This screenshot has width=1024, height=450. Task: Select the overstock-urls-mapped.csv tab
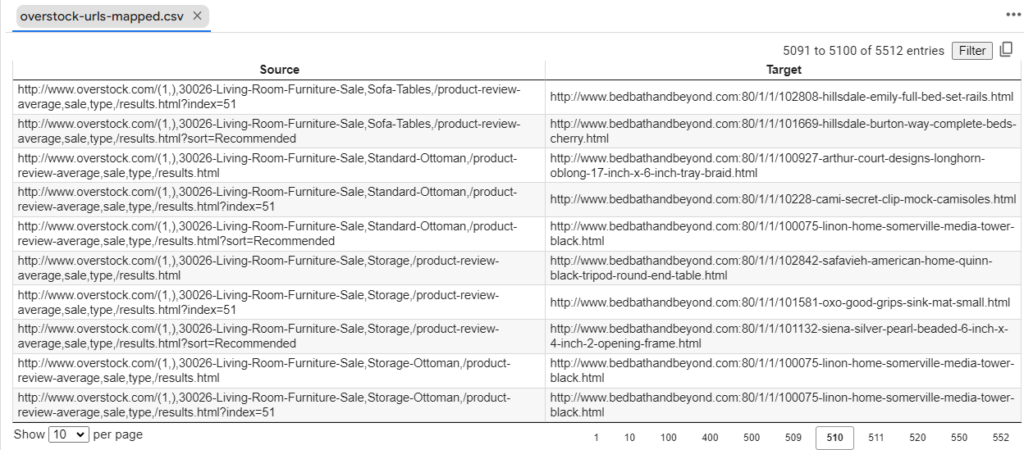tap(111, 17)
